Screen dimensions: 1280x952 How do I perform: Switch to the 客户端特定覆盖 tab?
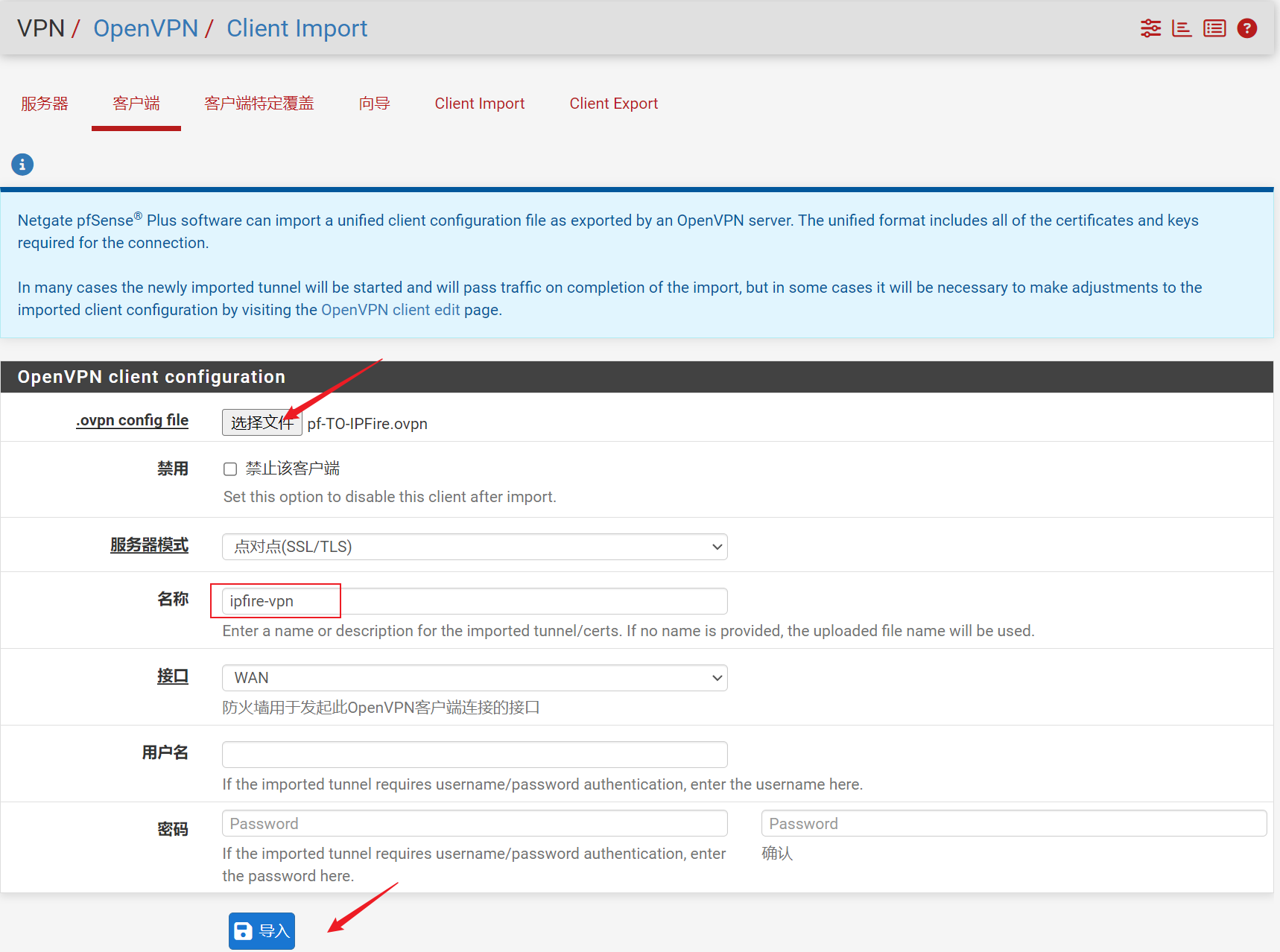259,104
